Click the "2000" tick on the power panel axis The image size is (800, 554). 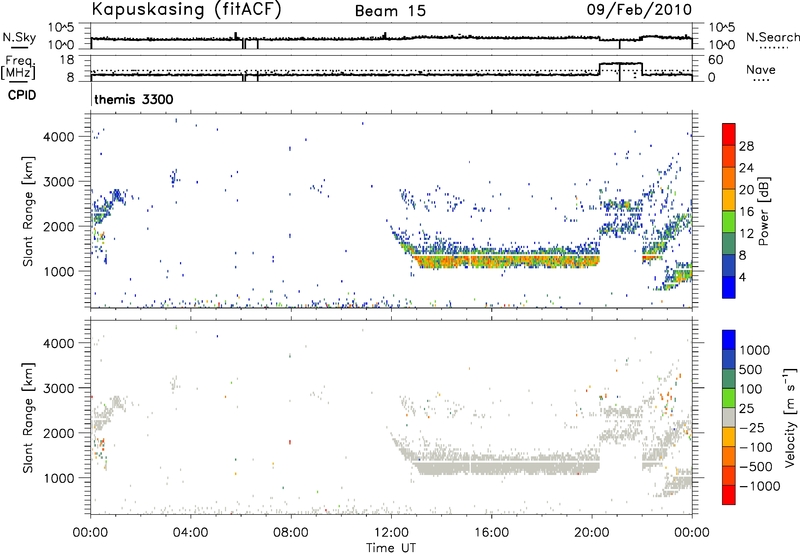59,226
